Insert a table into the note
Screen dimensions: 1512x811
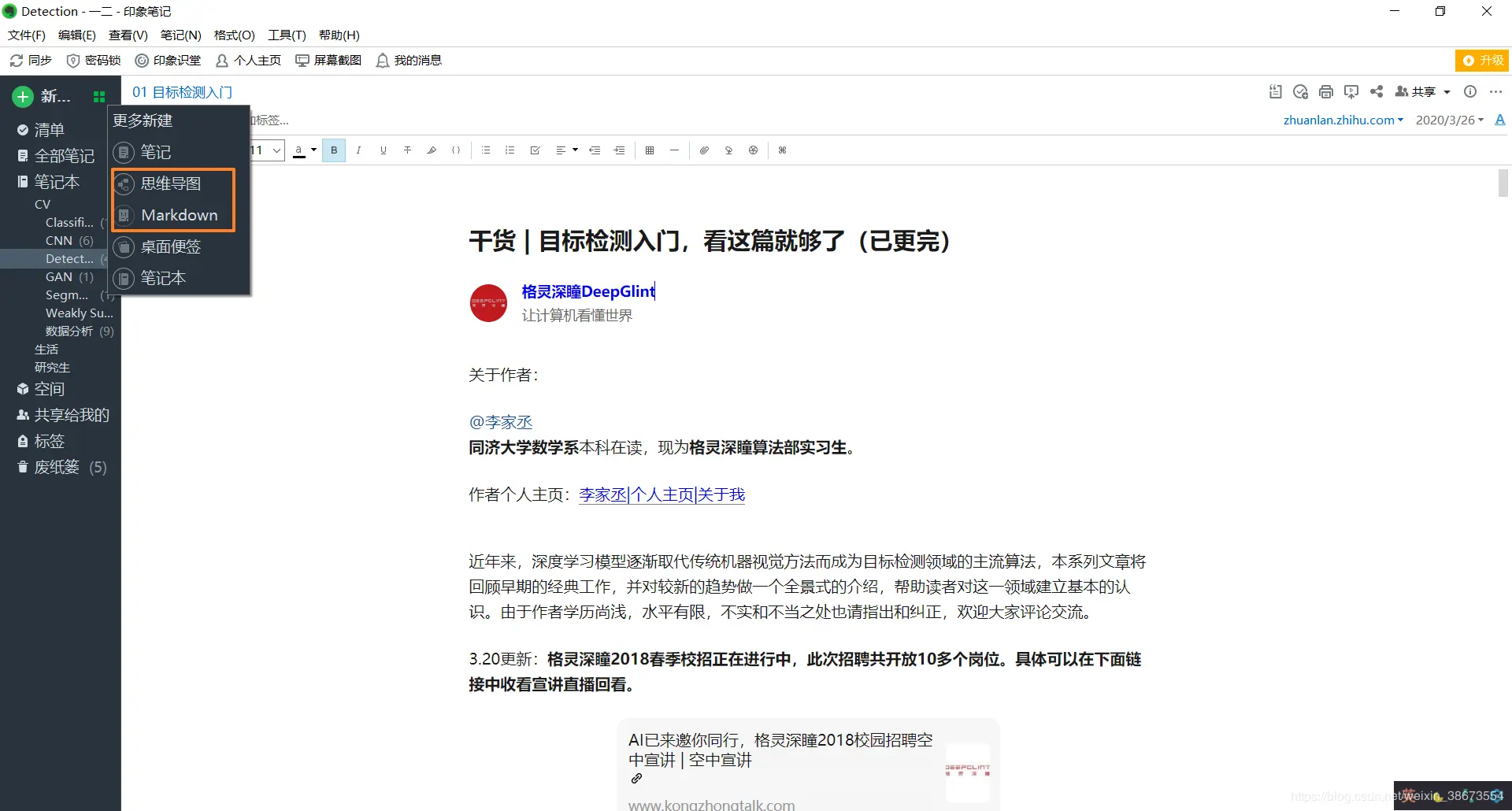point(649,150)
